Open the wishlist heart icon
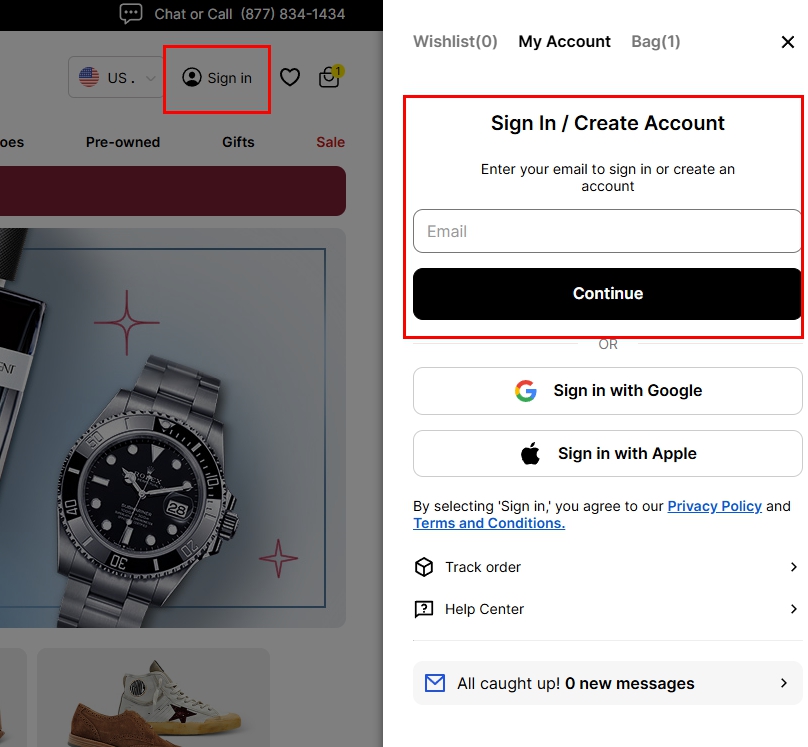Screen dimensions: 808x747 (x=290, y=77)
